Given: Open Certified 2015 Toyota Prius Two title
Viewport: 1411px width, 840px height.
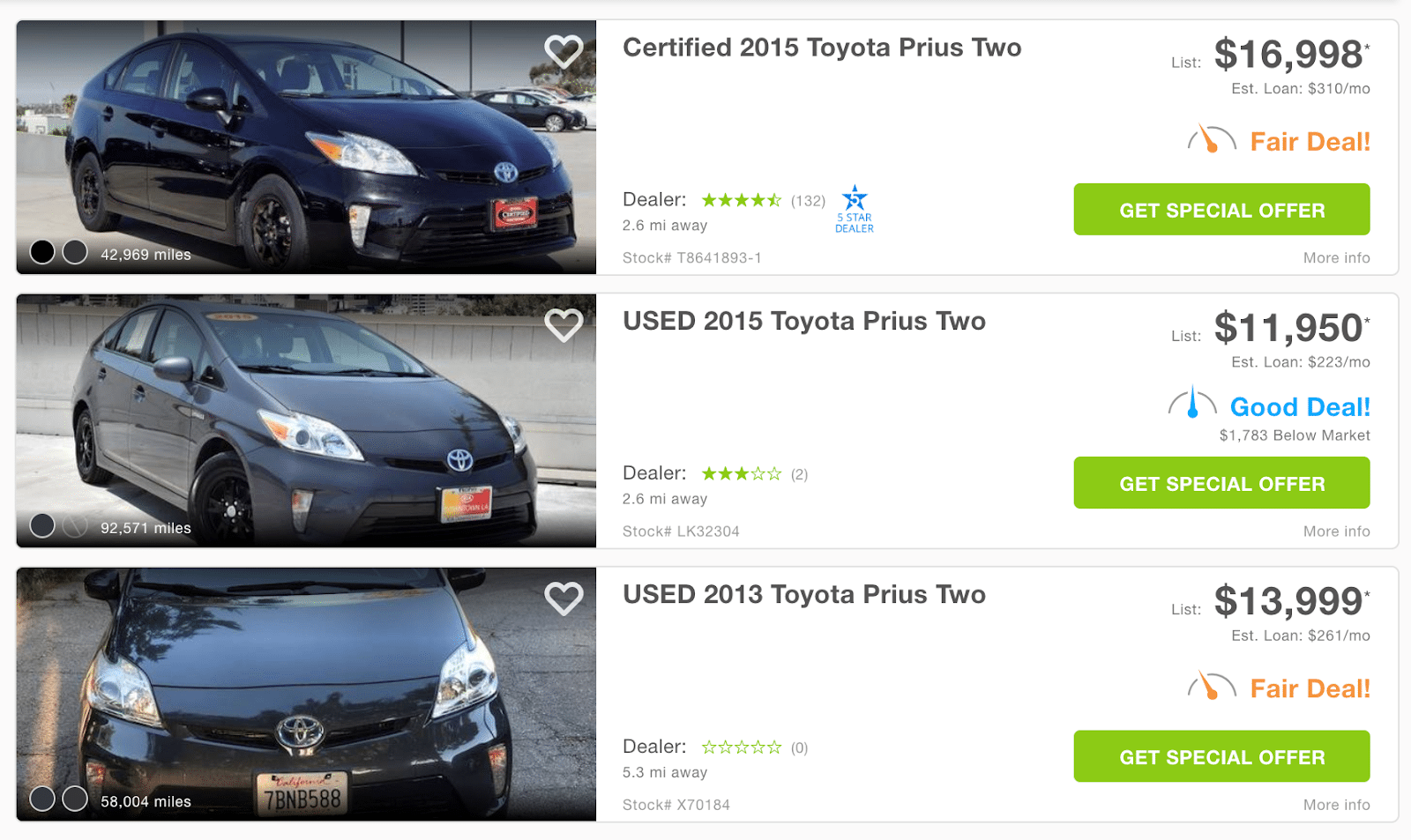Looking at the screenshot, I should (822, 48).
